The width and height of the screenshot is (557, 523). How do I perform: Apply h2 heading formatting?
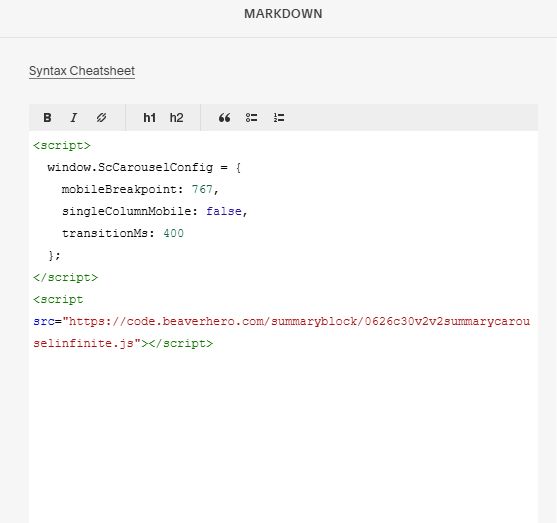pyautogui.click(x=177, y=118)
